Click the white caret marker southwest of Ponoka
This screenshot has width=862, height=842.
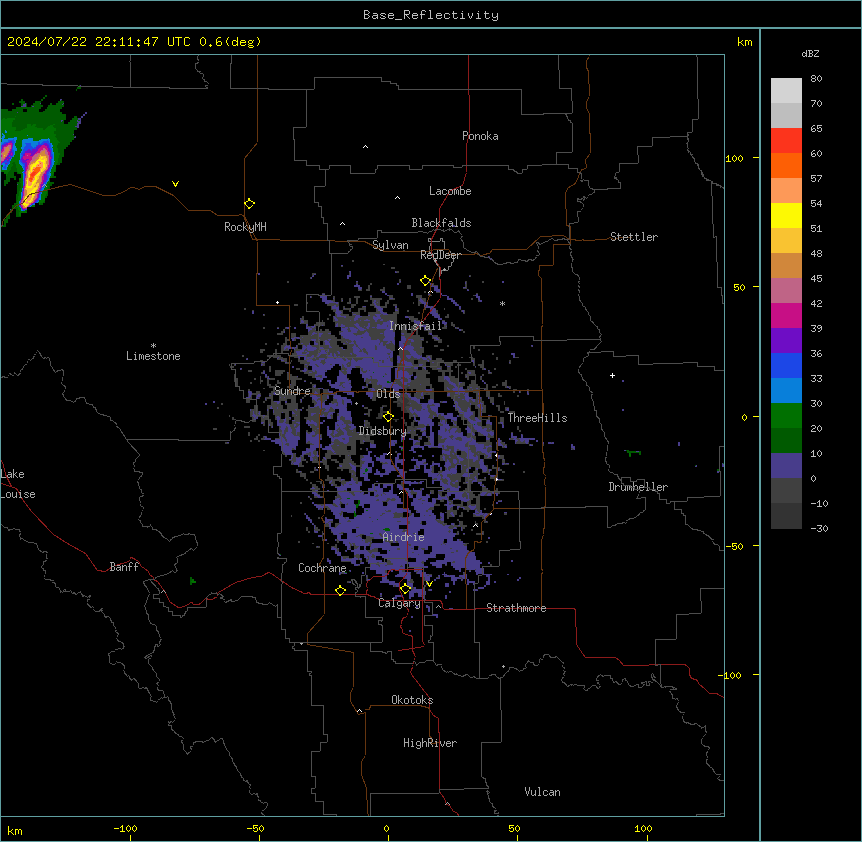point(365,147)
